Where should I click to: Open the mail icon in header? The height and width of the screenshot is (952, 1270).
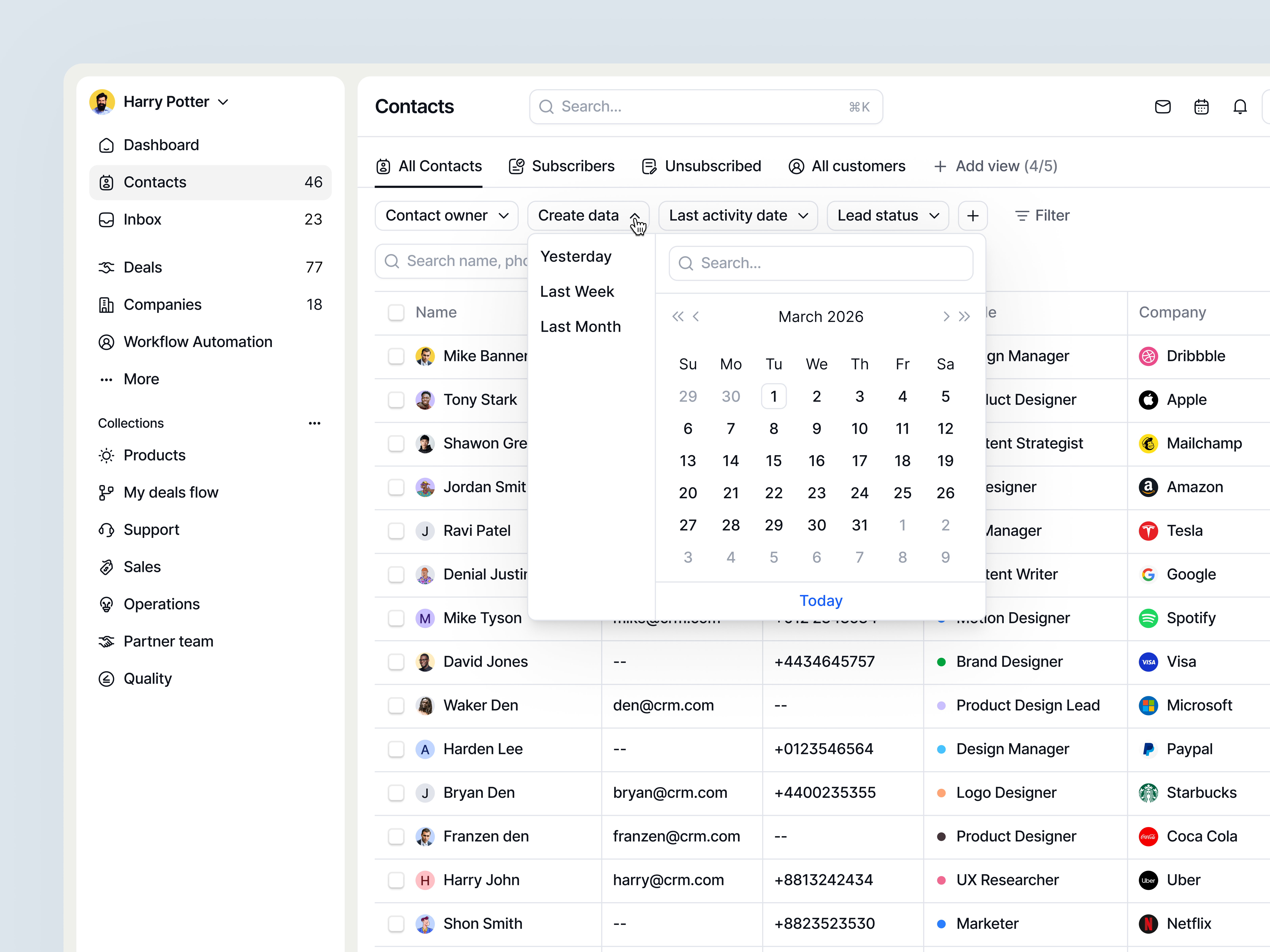[1163, 107]
